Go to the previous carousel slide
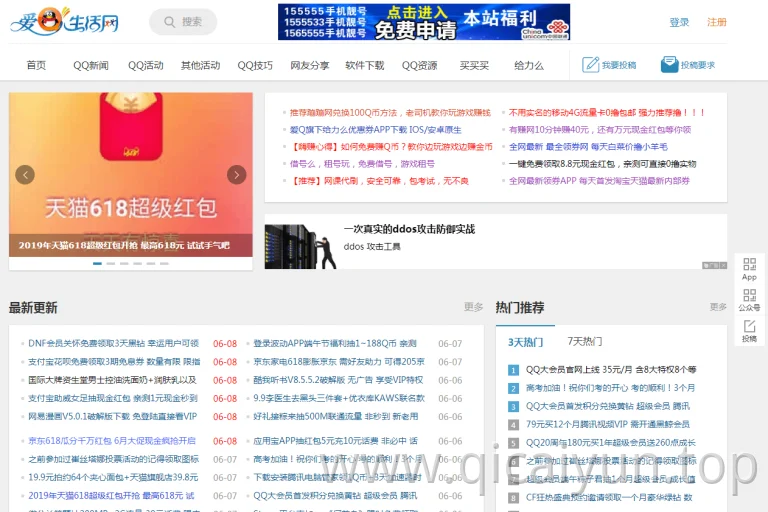768x512 pixels. pyautogui.click(x=25, y=175)
